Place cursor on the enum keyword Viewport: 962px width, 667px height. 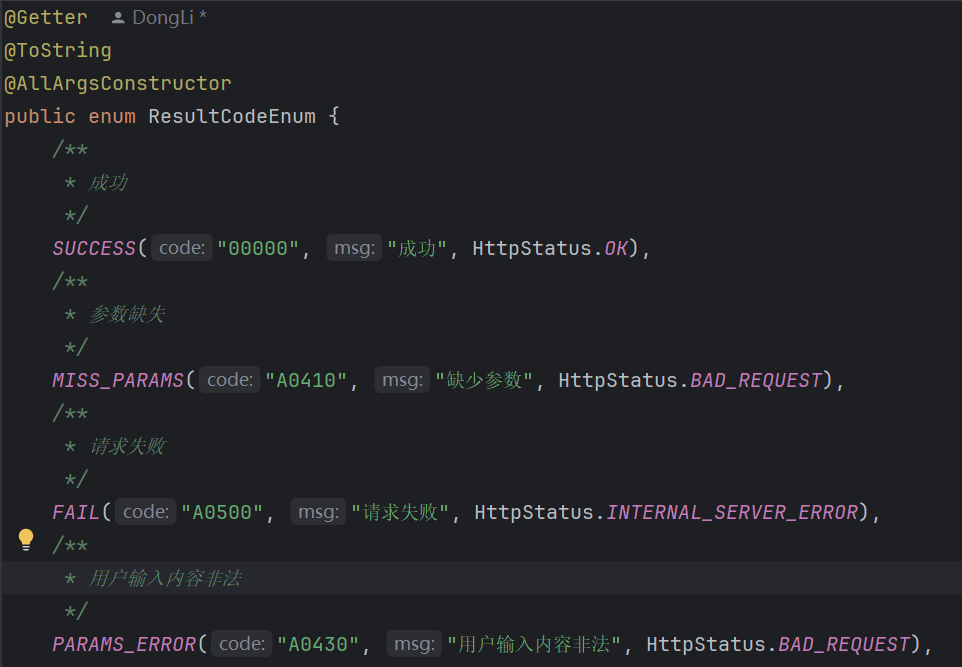(x=112, y=116)
